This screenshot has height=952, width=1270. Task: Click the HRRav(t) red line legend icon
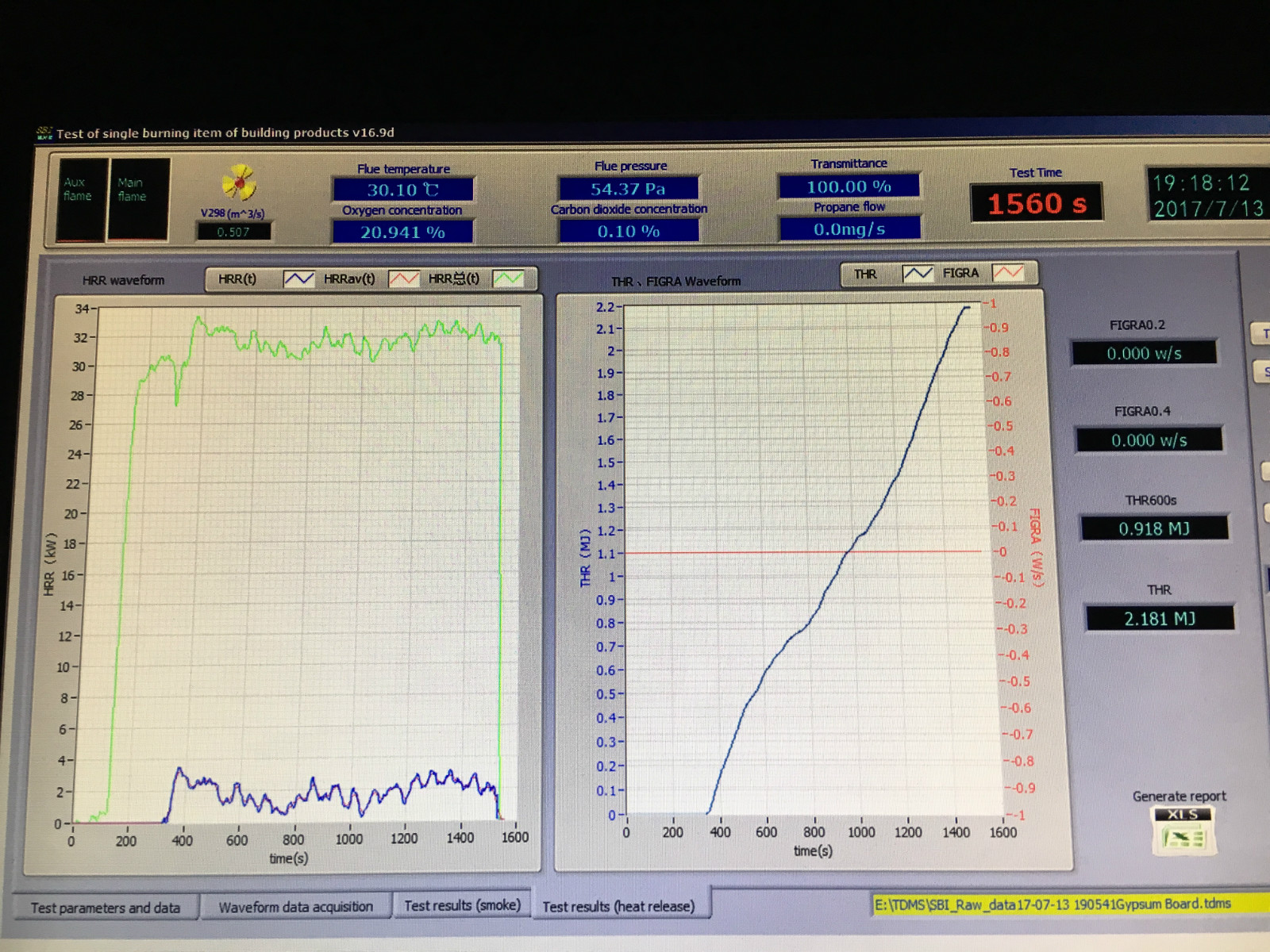click(404, 279)
